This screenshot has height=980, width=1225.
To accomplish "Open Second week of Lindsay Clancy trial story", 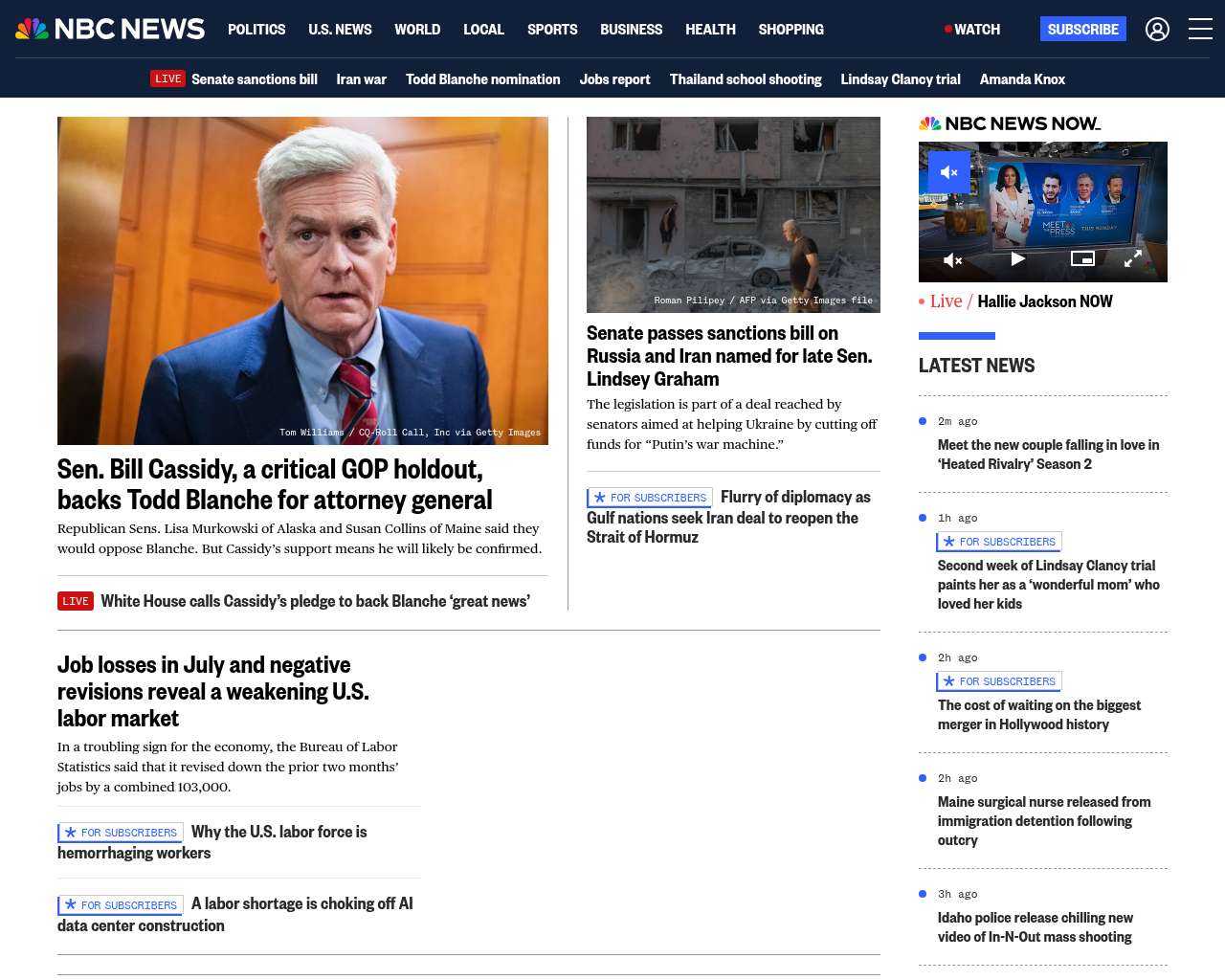I will pos(1049,585).
